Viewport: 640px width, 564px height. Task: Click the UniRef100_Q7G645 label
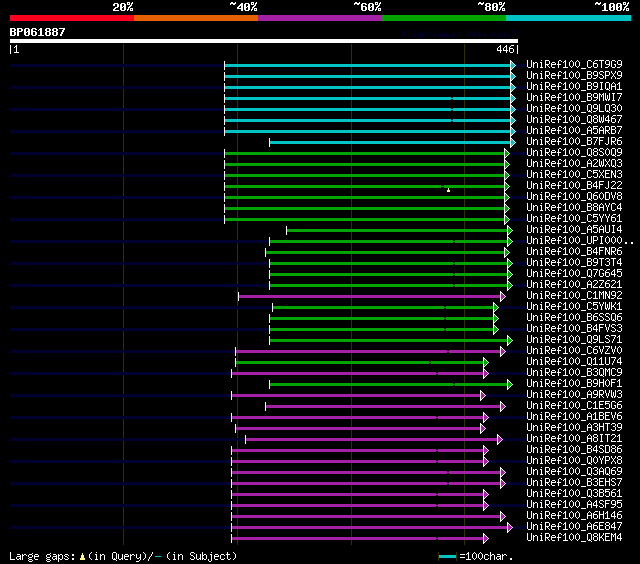point(574,274)
